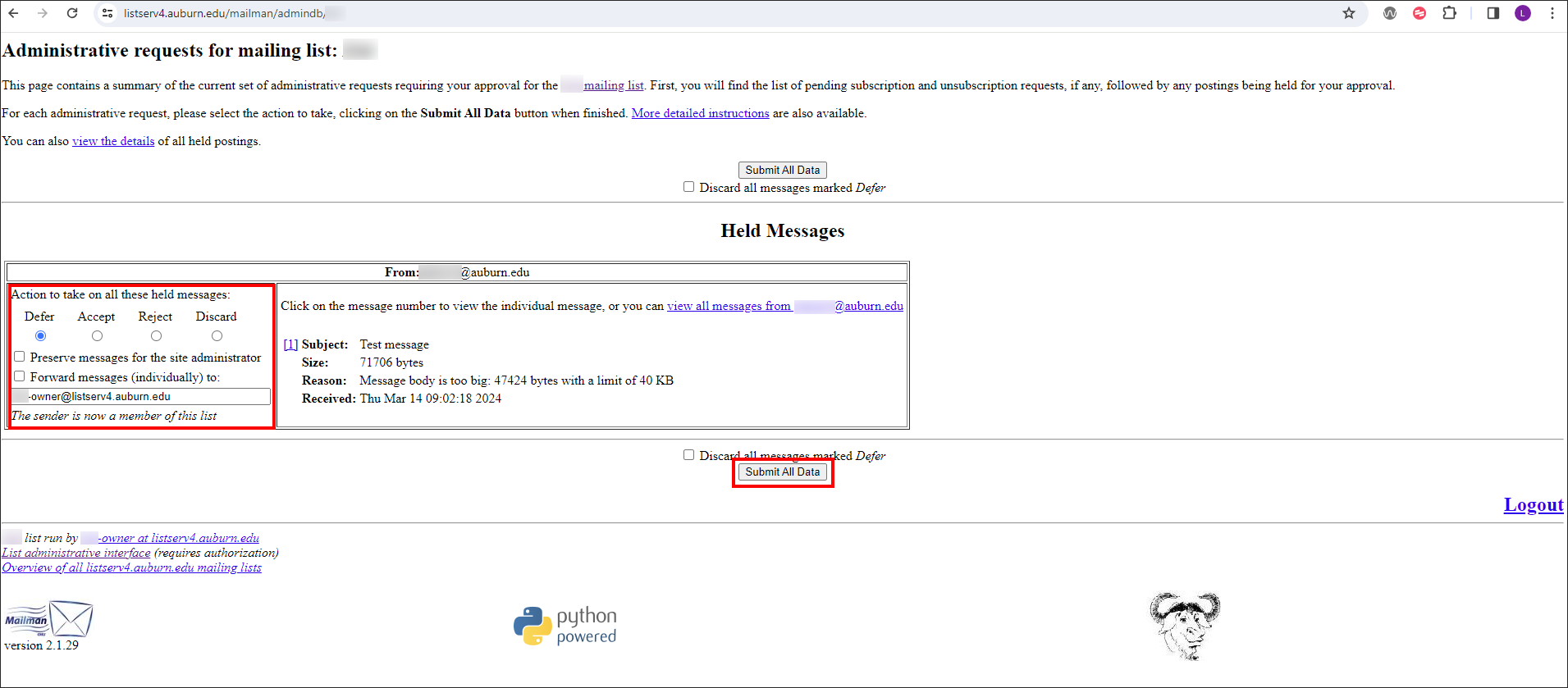
Task: Open the list owner email link
Action: coord(170,538)
